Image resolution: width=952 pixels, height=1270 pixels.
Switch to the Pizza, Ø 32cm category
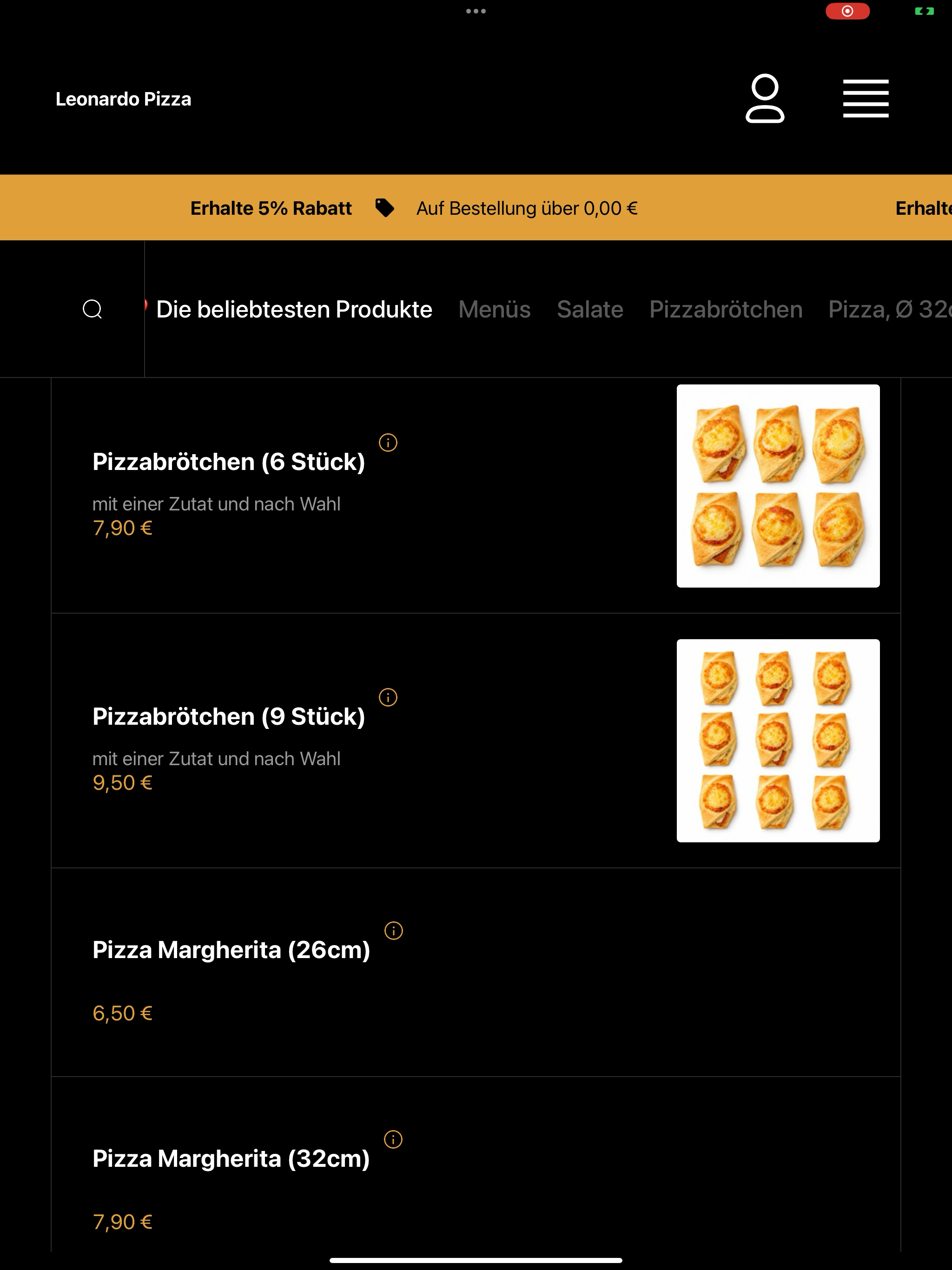[890, 309]
